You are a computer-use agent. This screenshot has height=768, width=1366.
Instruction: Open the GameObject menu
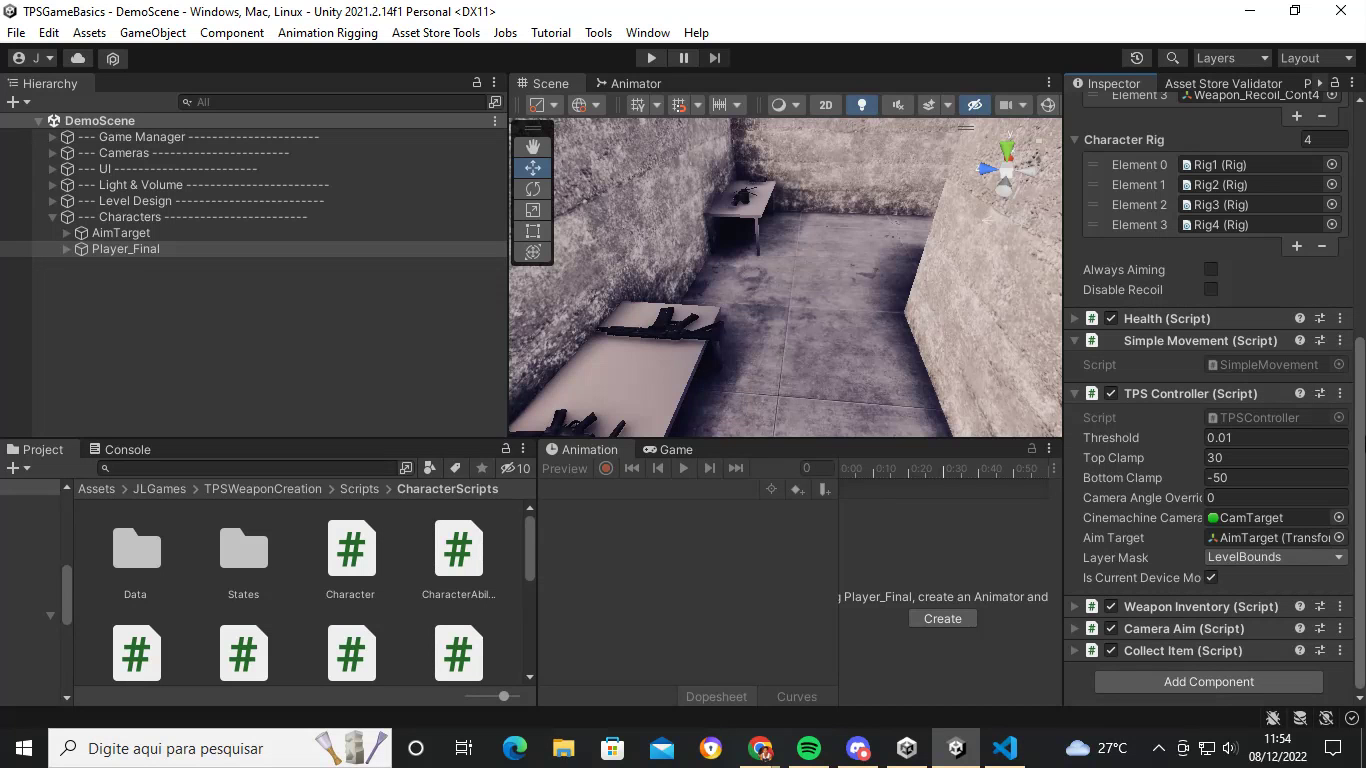tap(153, 32)
